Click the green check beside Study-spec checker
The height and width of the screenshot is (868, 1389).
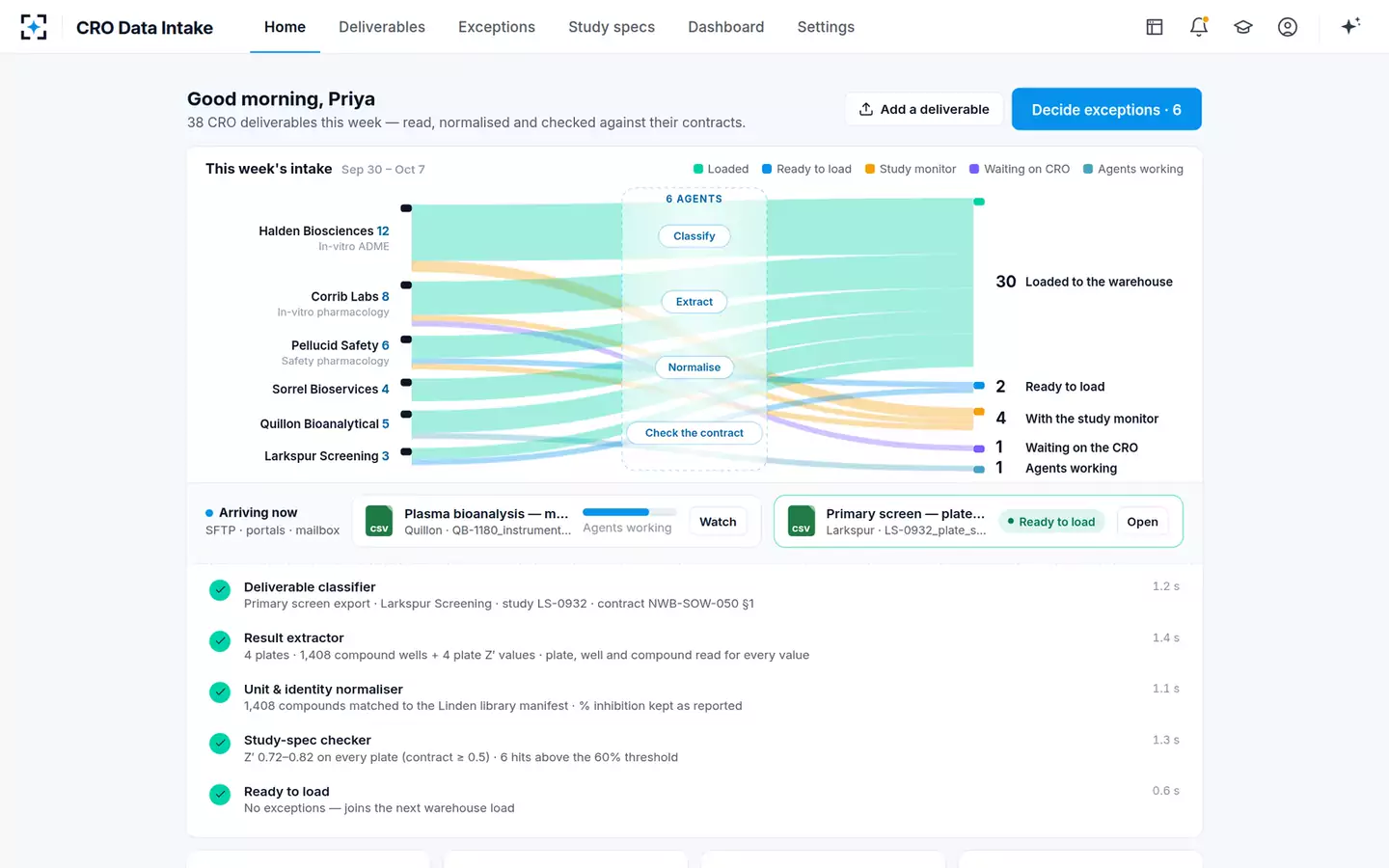(x=220, y=744)
